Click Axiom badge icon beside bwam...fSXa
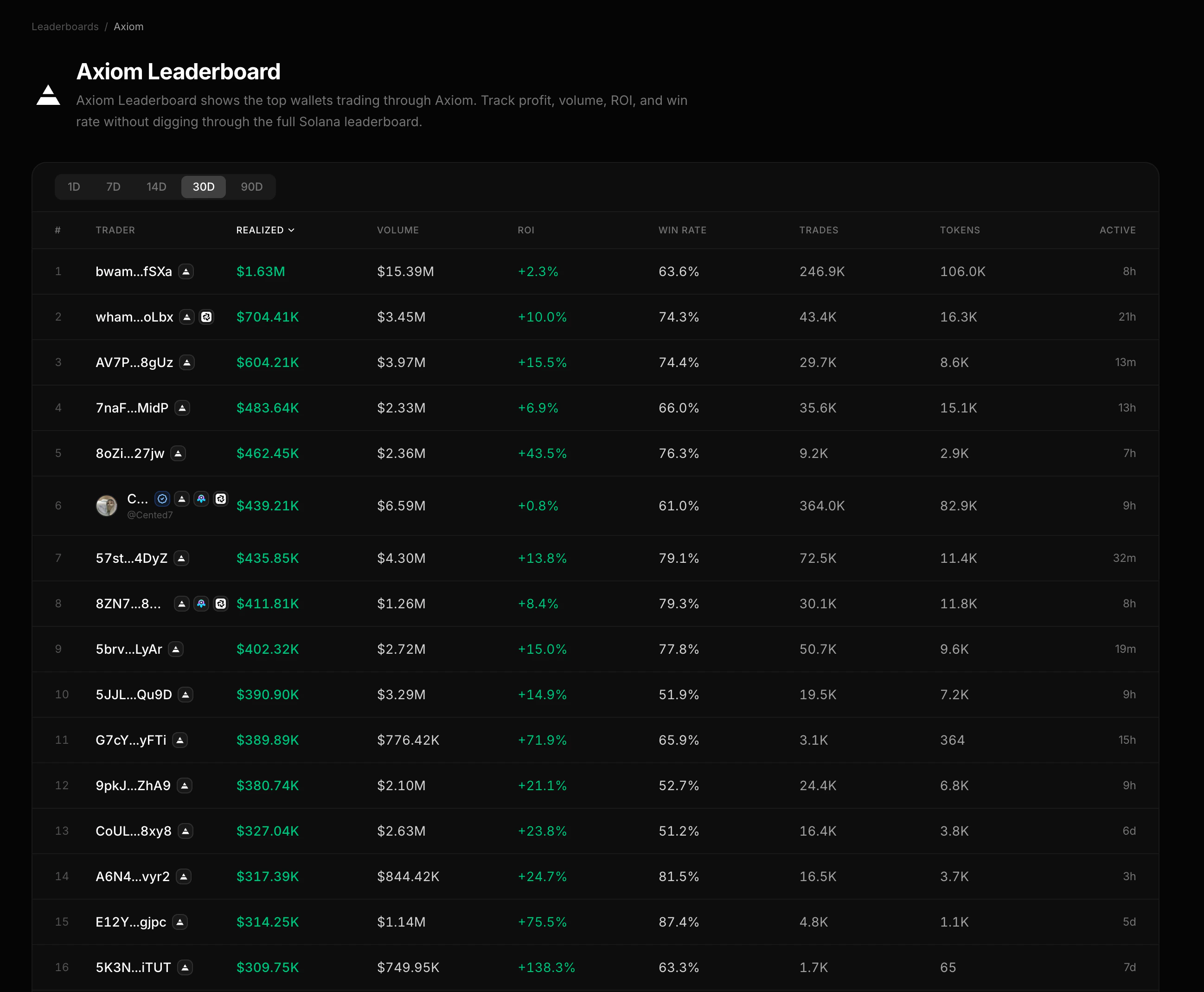The height and width of the screenshot is (992, 1204). coord(186,271)
